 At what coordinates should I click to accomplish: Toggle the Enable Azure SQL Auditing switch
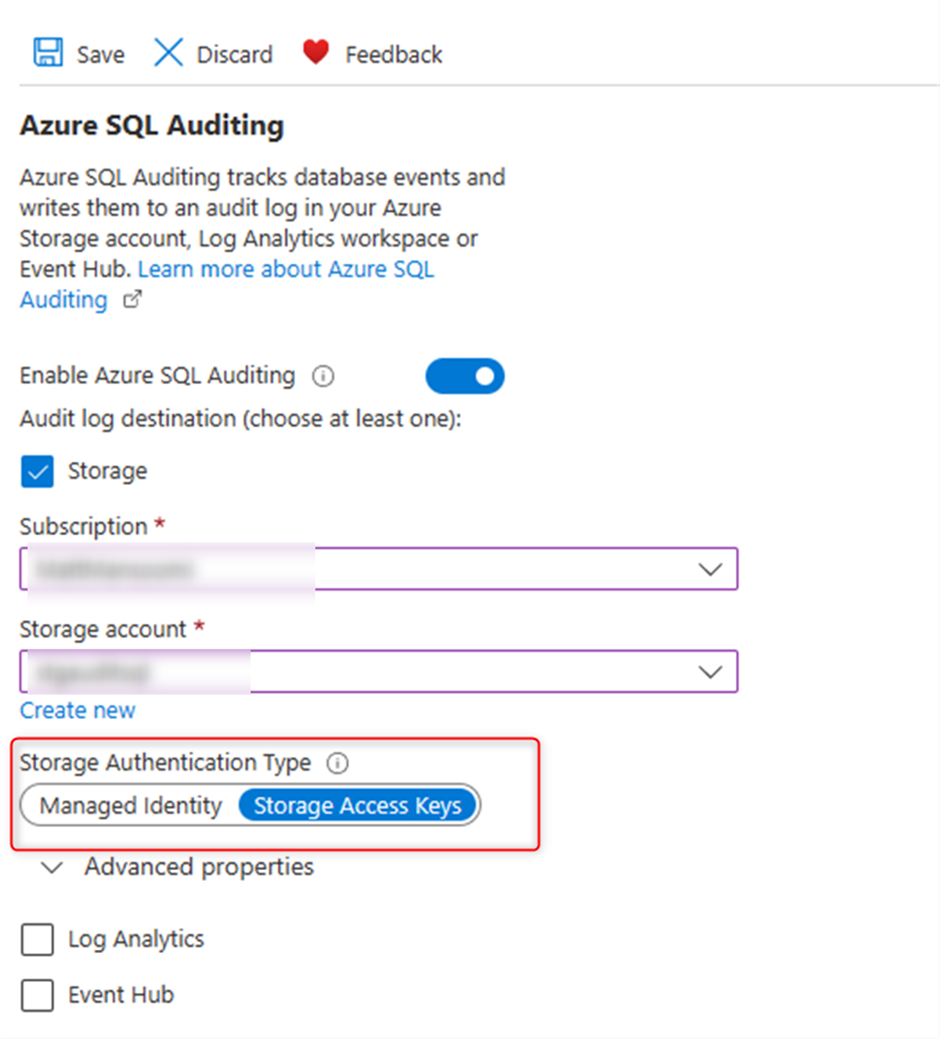(x=465, y=376)
